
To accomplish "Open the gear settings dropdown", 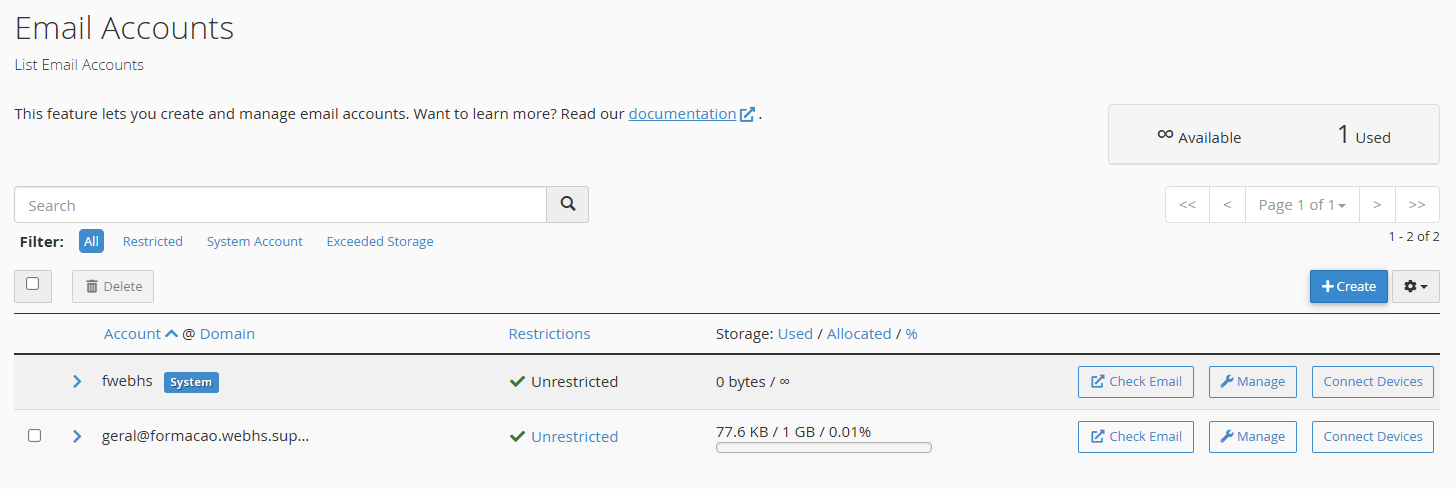I will [x=1415, y=286].
